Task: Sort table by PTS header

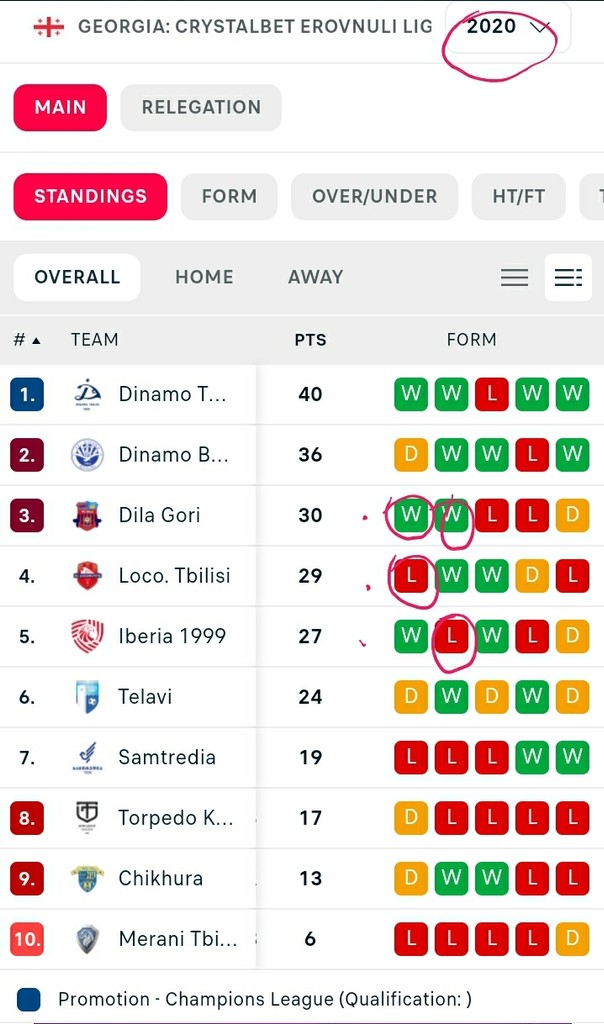Action: [310, 340]
